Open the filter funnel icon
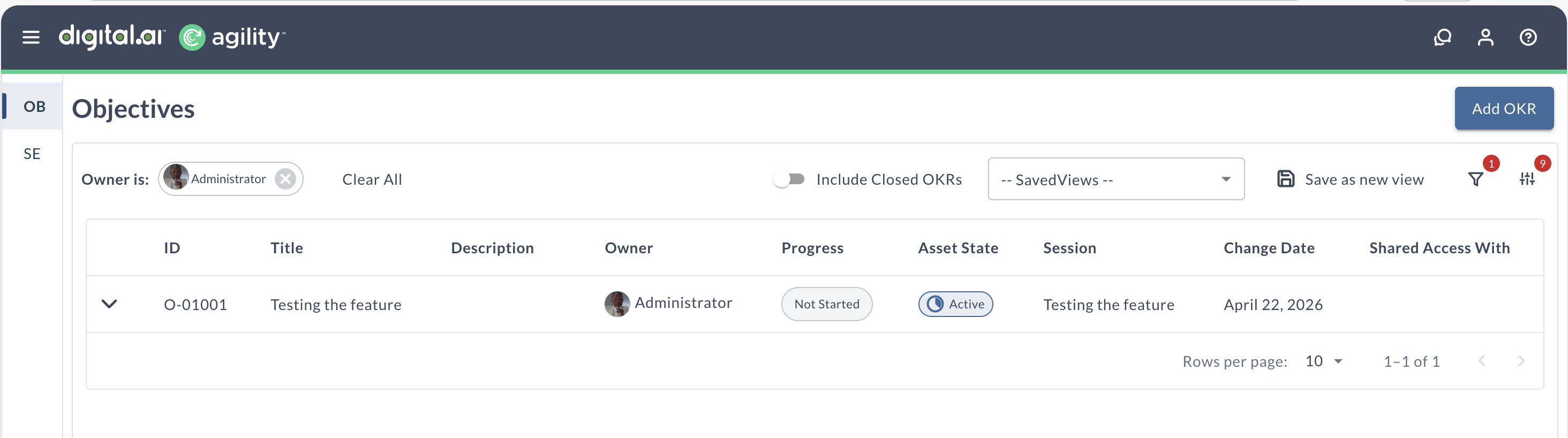 point(1475,179)
